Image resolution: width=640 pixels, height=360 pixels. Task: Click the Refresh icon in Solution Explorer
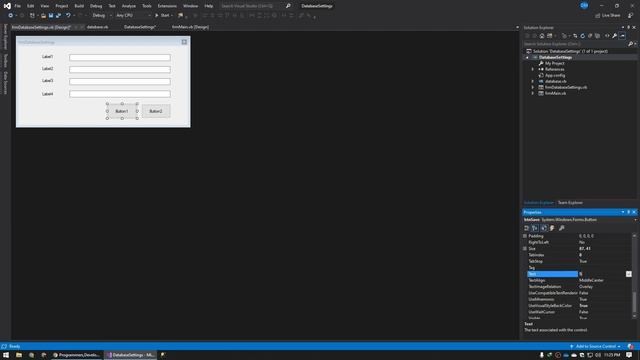click(x=582, y=36)
